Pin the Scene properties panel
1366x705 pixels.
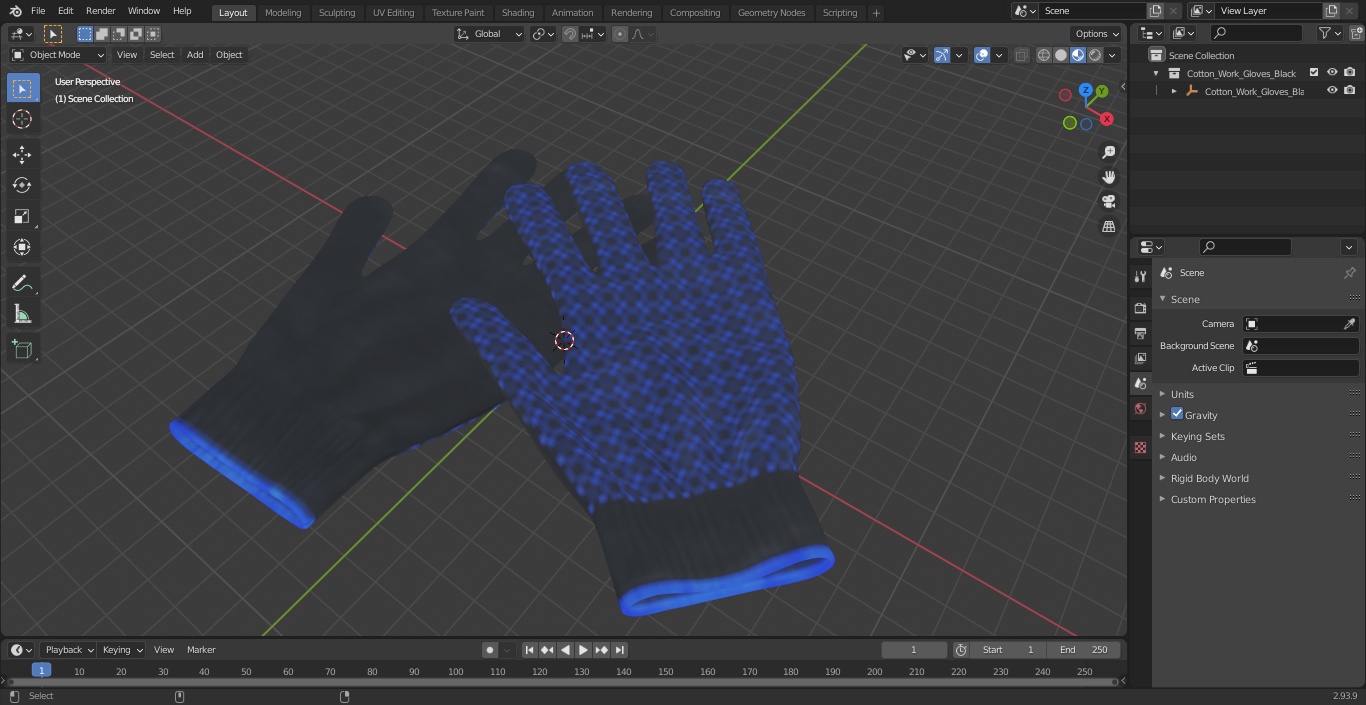(x=1349, y=273)
